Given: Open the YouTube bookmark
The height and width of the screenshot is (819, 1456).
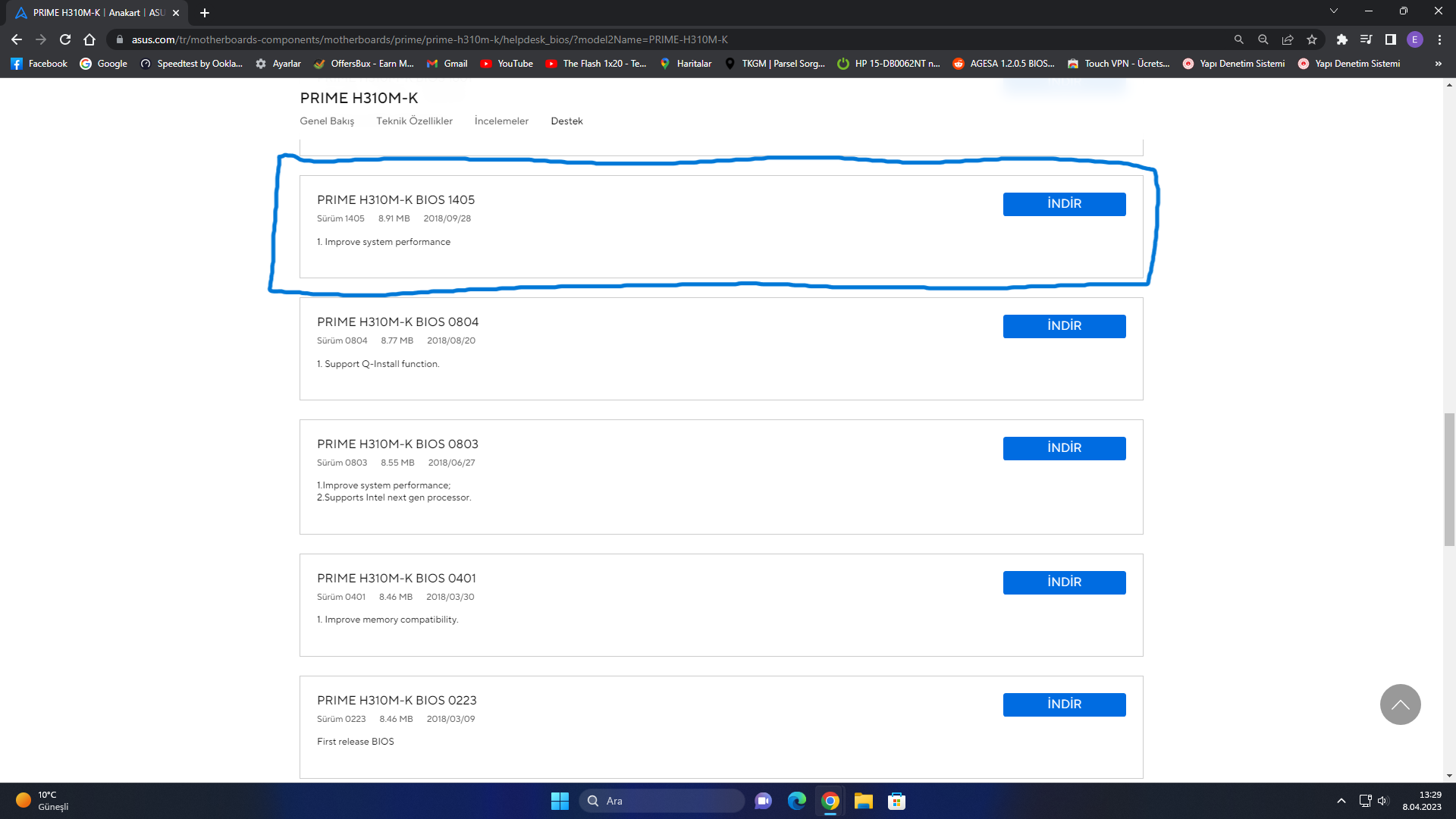Looking at the screenshot, I should coord(507,64).
